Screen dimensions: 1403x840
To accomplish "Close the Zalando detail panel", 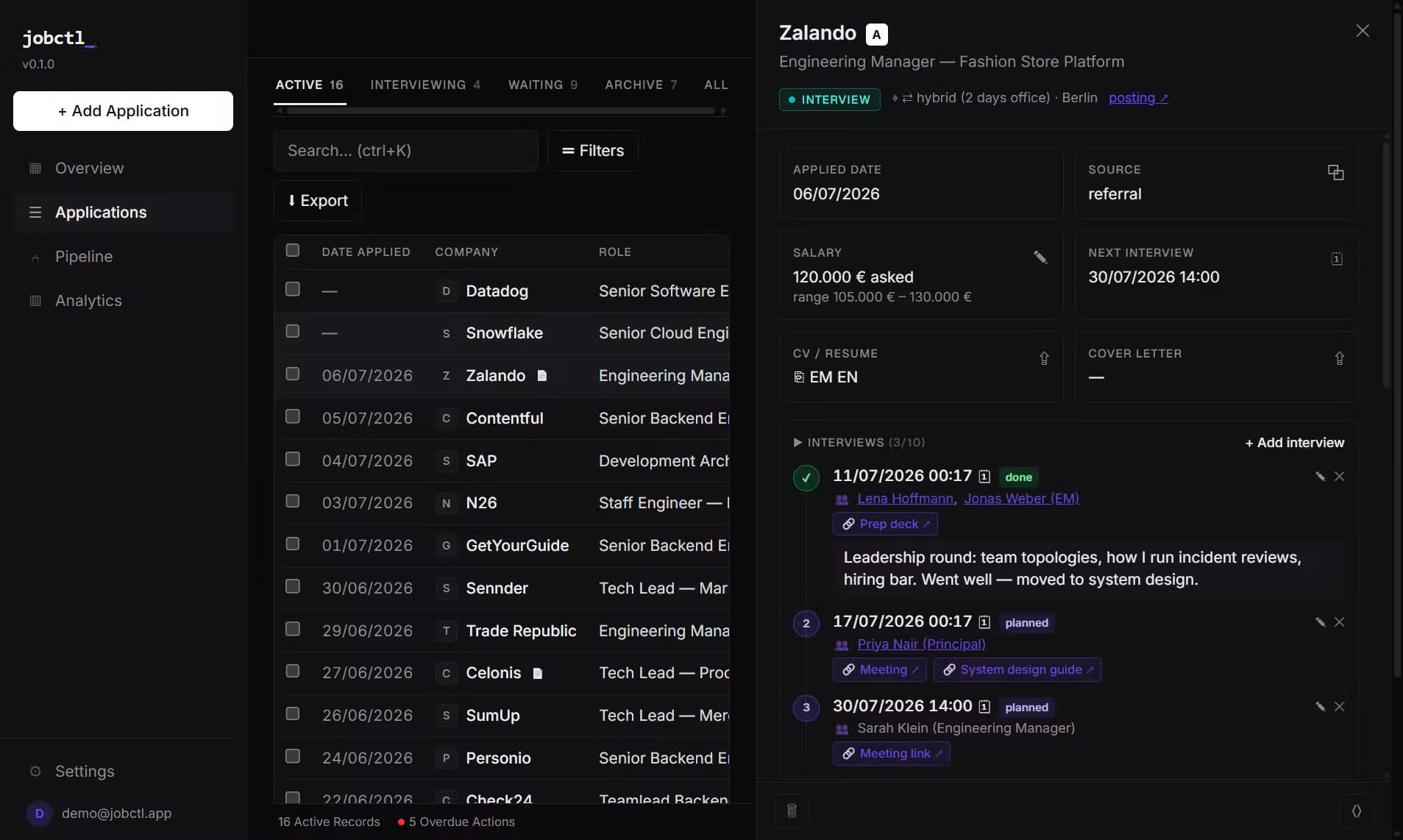I will [1363, 31].
